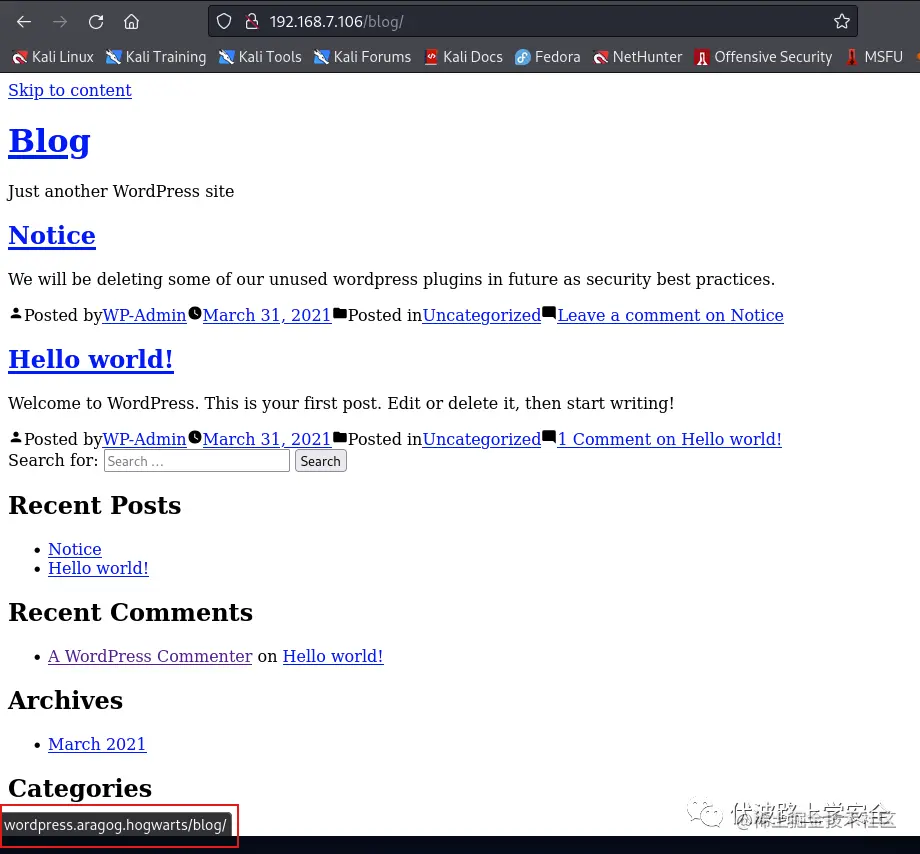Click the forward navigation arrow
This screenshot has height=854, width=920.
point(60,22)
